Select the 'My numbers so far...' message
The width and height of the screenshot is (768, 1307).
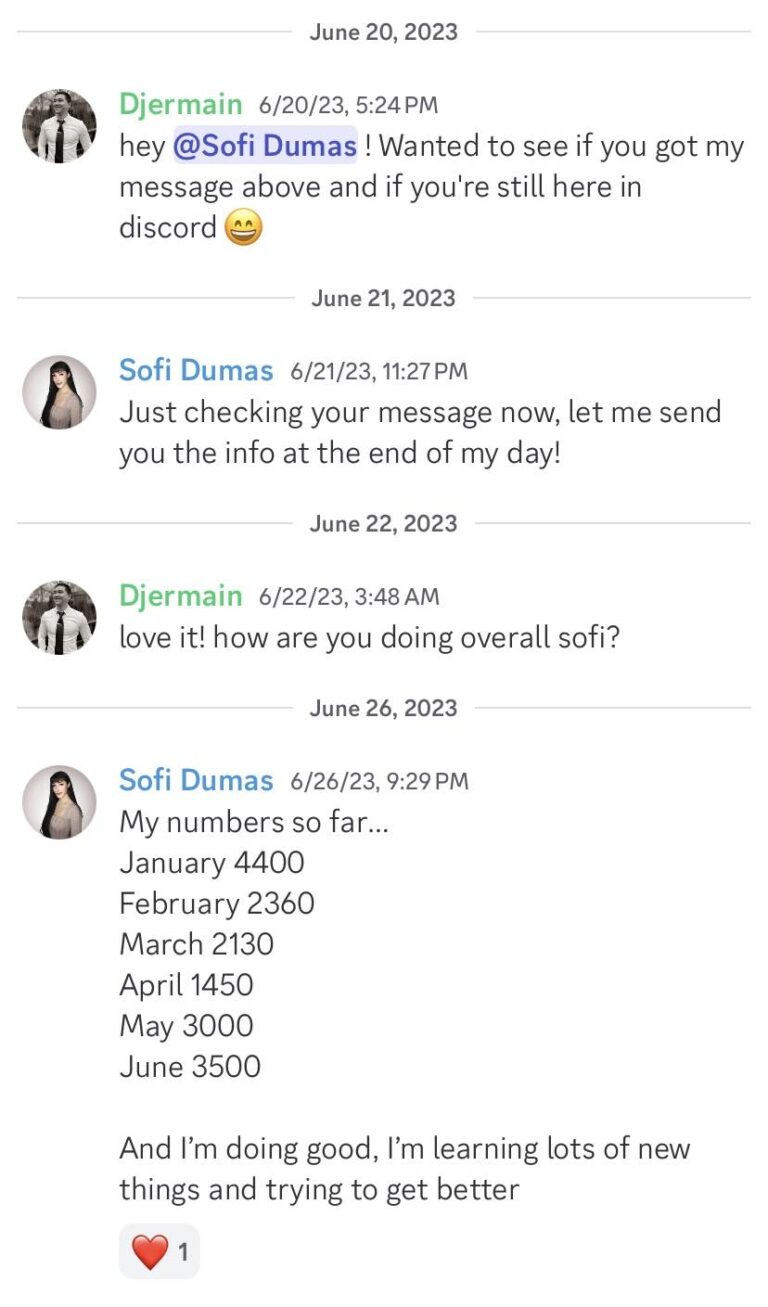pos(405,1005)
